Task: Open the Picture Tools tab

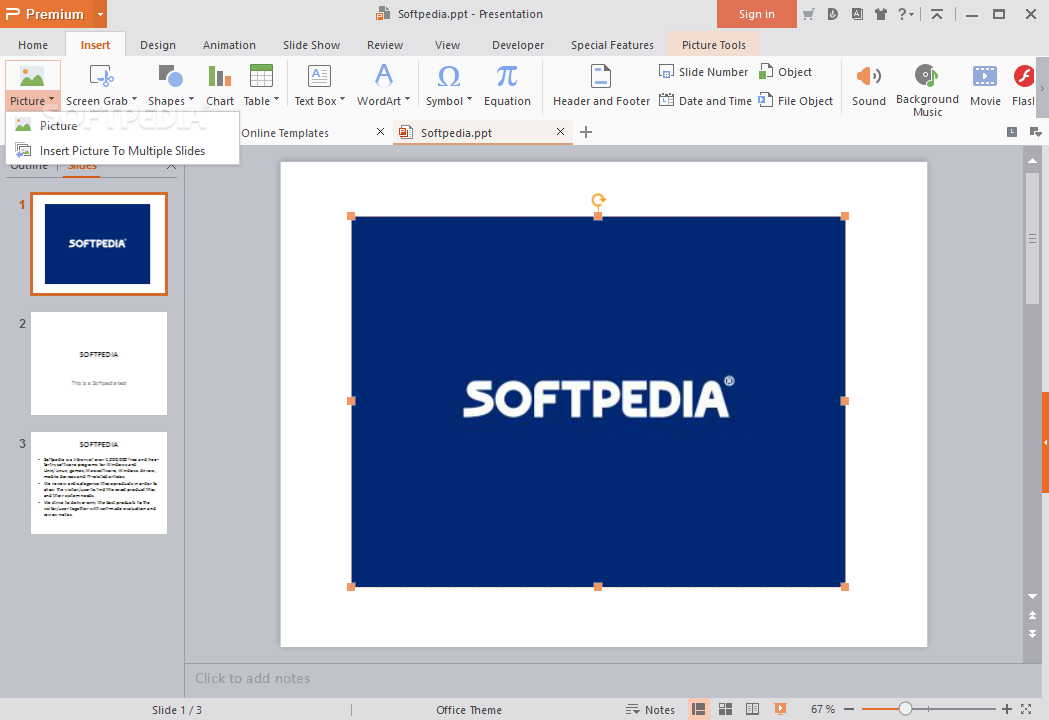Action: [x=713, y=45]
